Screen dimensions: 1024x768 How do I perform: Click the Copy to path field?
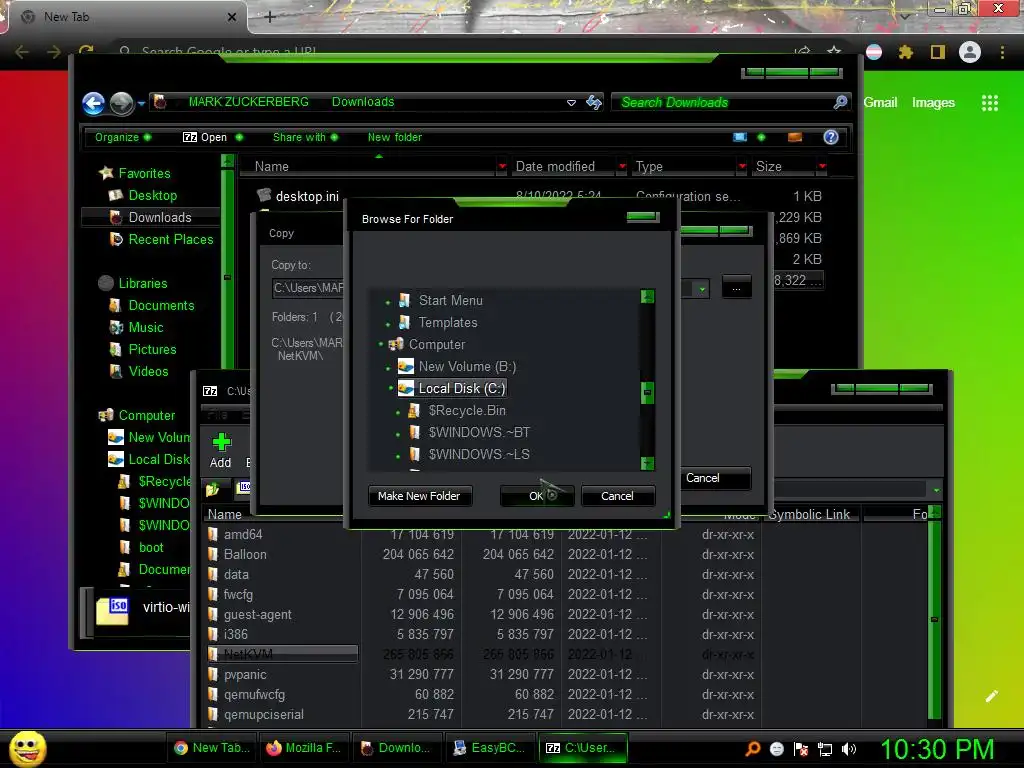(x=308, y=288)
